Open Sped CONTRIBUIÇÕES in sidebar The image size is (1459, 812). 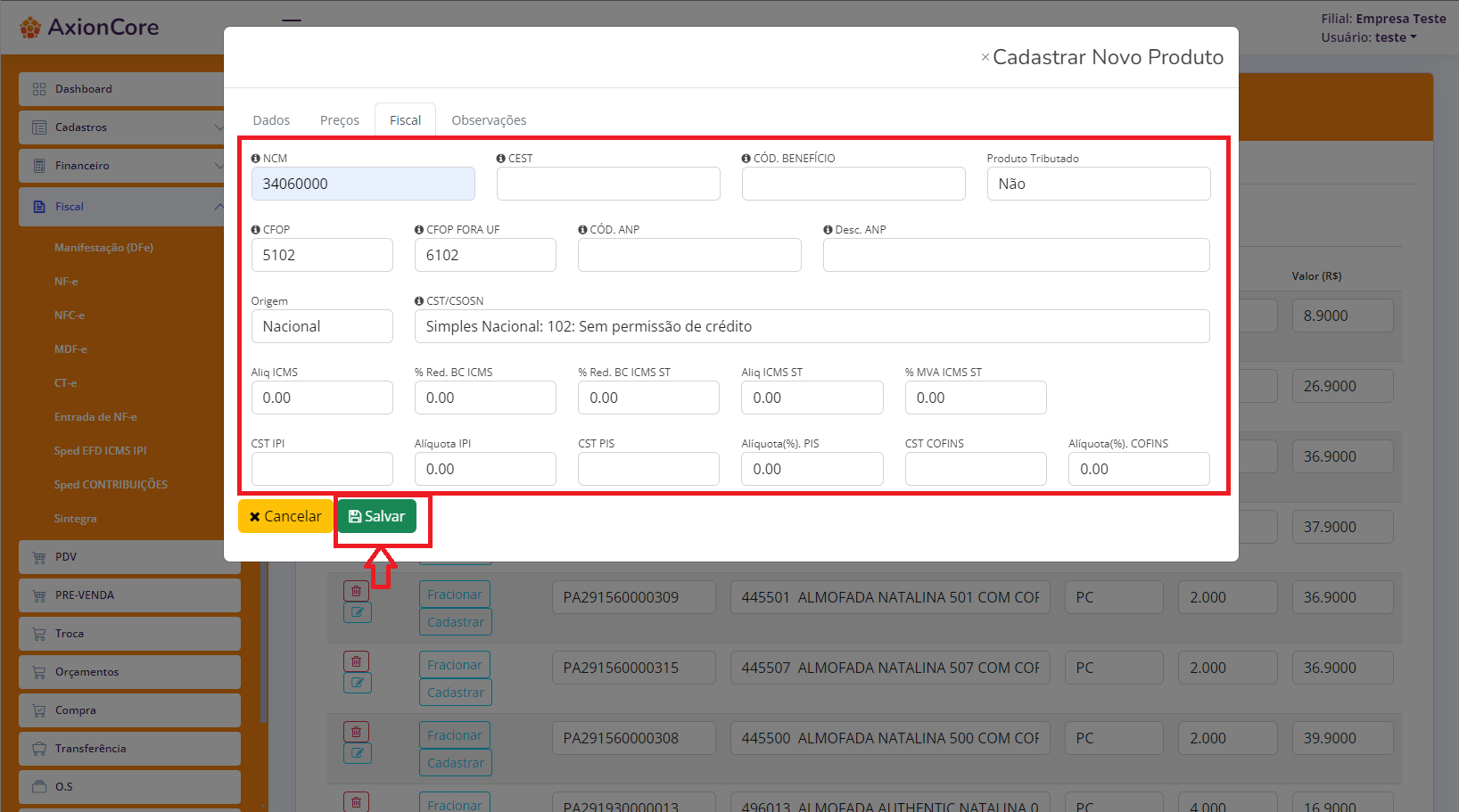click(111, 485)
